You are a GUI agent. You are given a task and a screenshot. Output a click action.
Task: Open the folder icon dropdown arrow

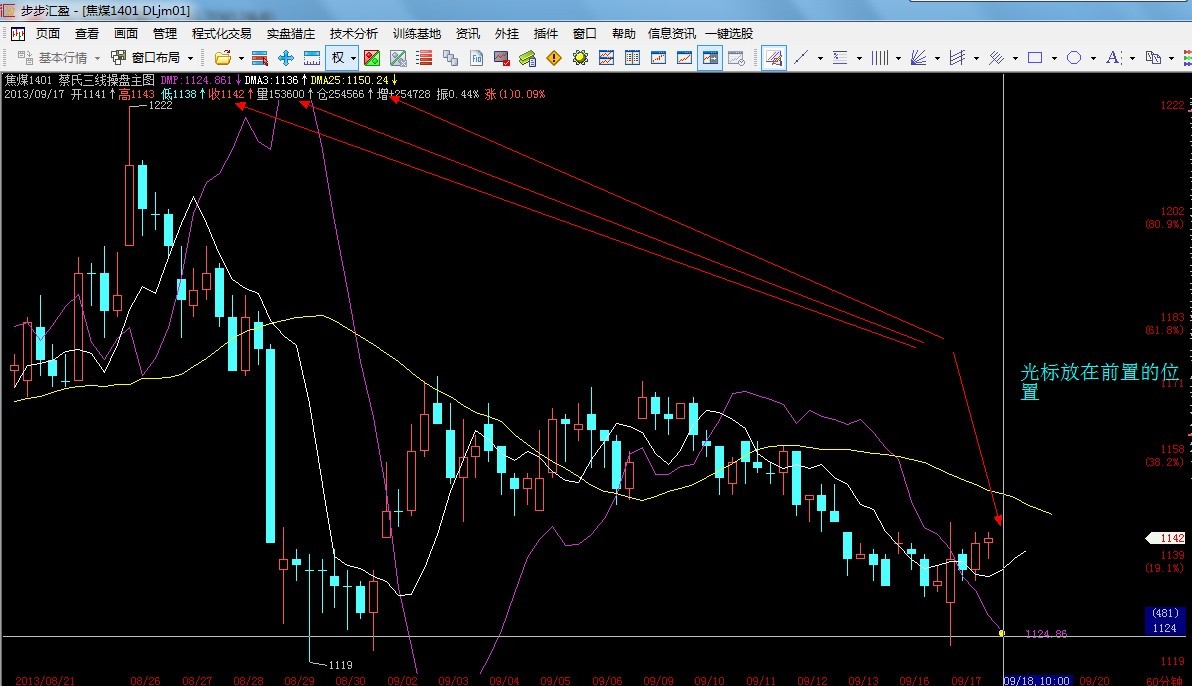(240, 58)
